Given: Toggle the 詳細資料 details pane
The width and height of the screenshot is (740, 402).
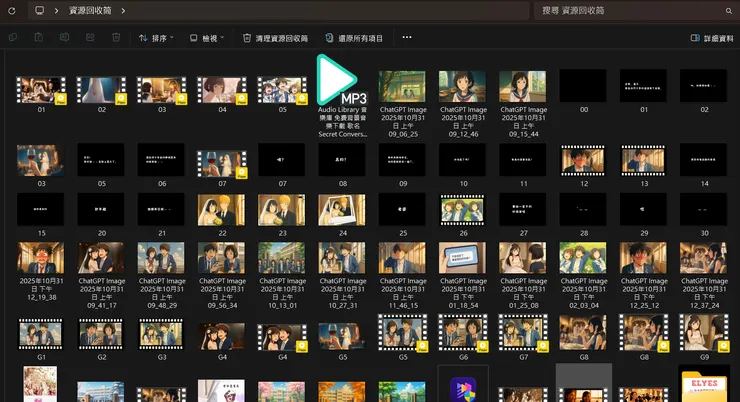Looking at the screenshot, I should (x=712, y=38).
